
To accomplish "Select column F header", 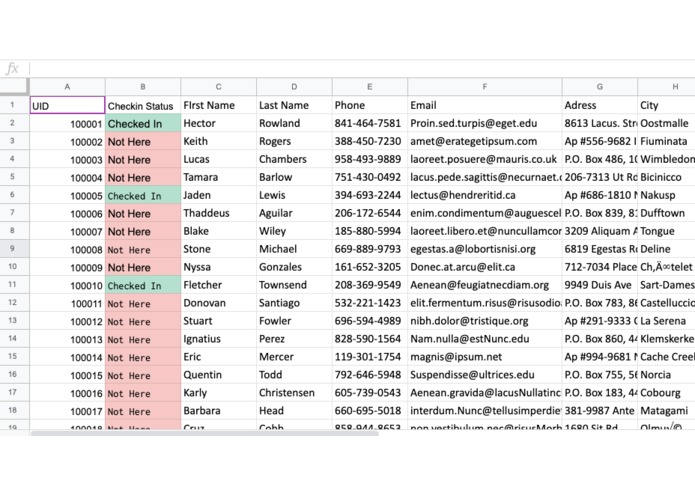I will (485, 87).
